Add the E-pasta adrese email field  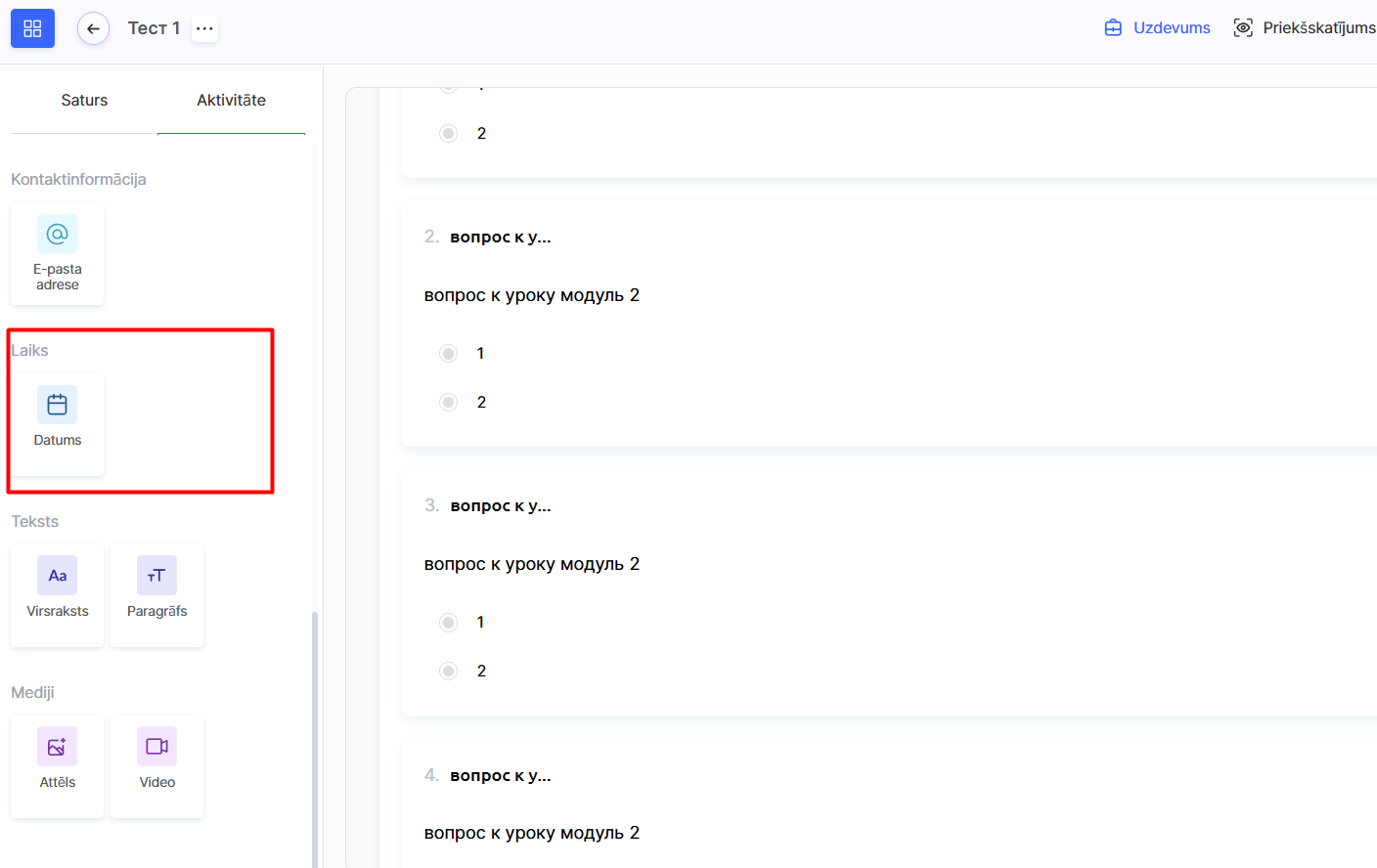click(58, 254)
